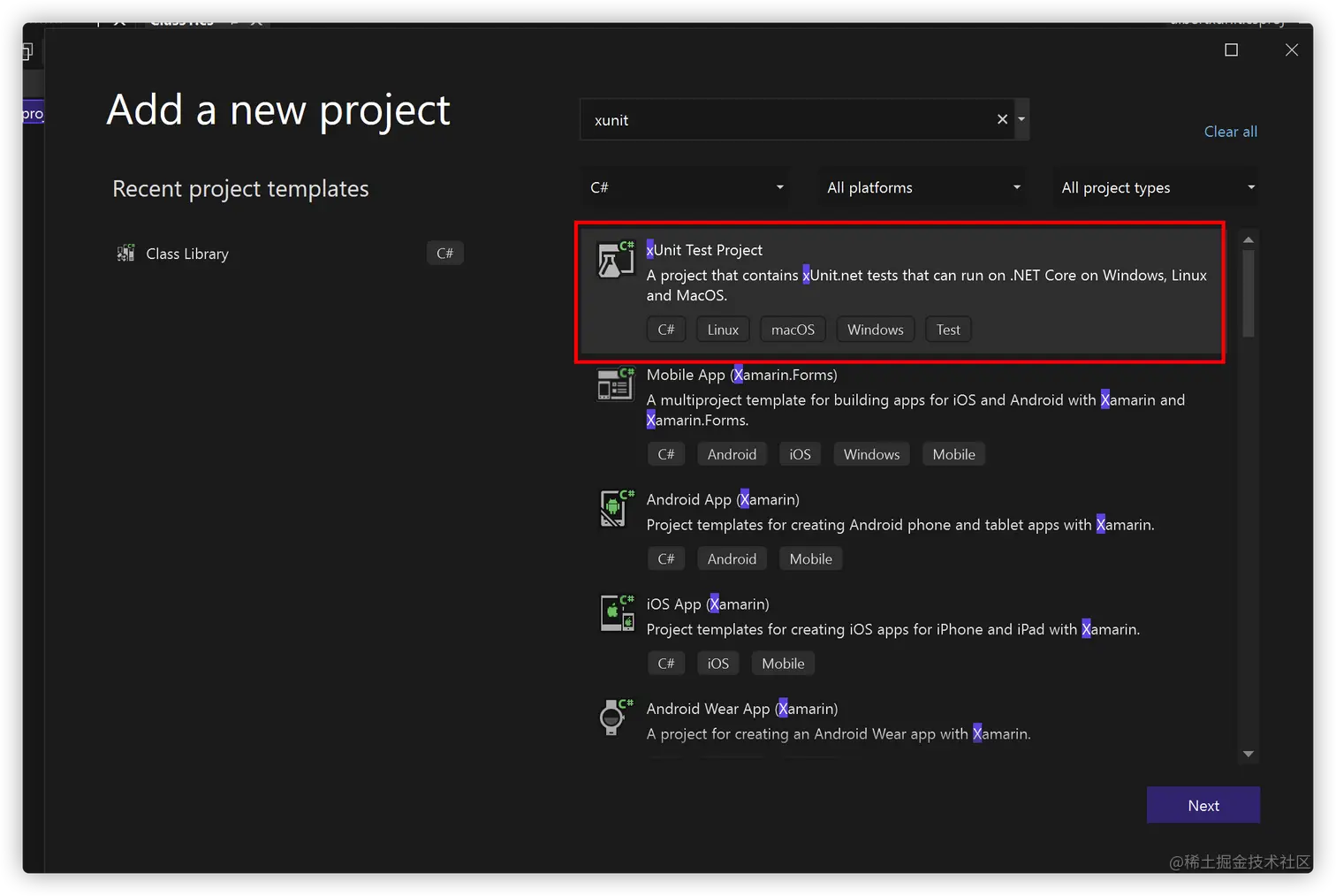The image size is (1336, 896).
Task: Open the All project types dropdown
Action: (x=1155, y=187)
